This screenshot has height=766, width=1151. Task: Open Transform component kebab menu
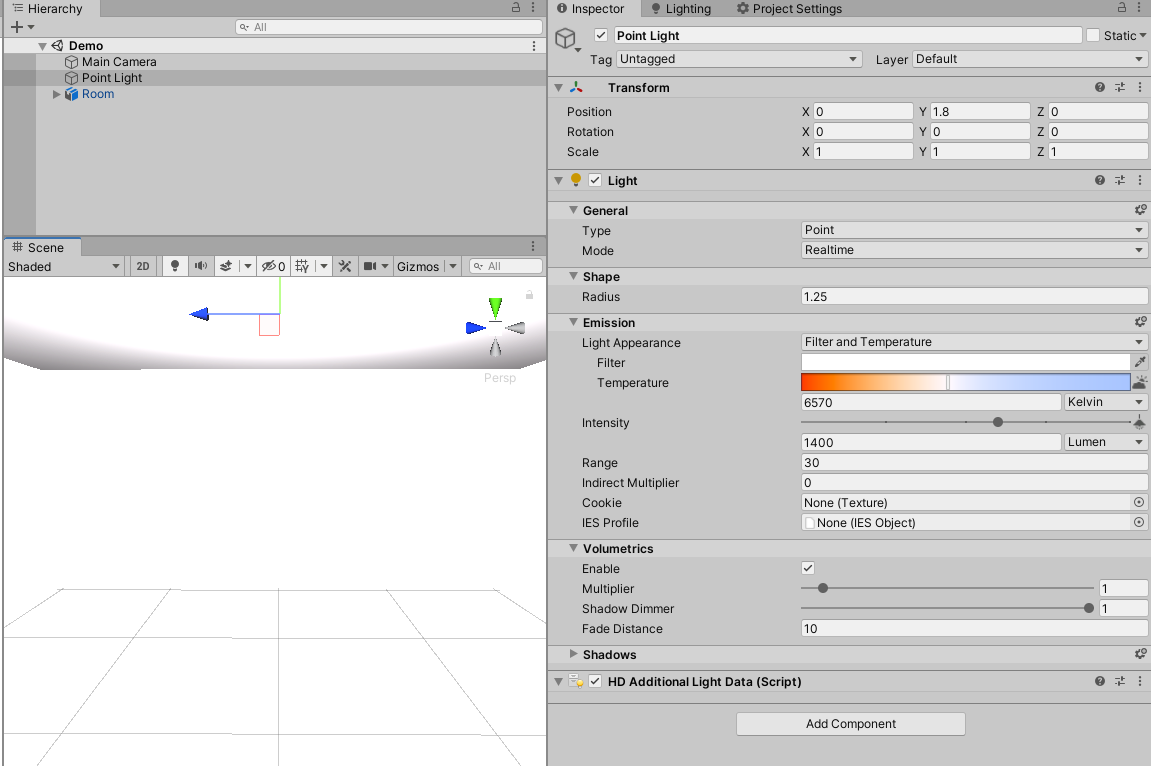tap(1140, 87)
